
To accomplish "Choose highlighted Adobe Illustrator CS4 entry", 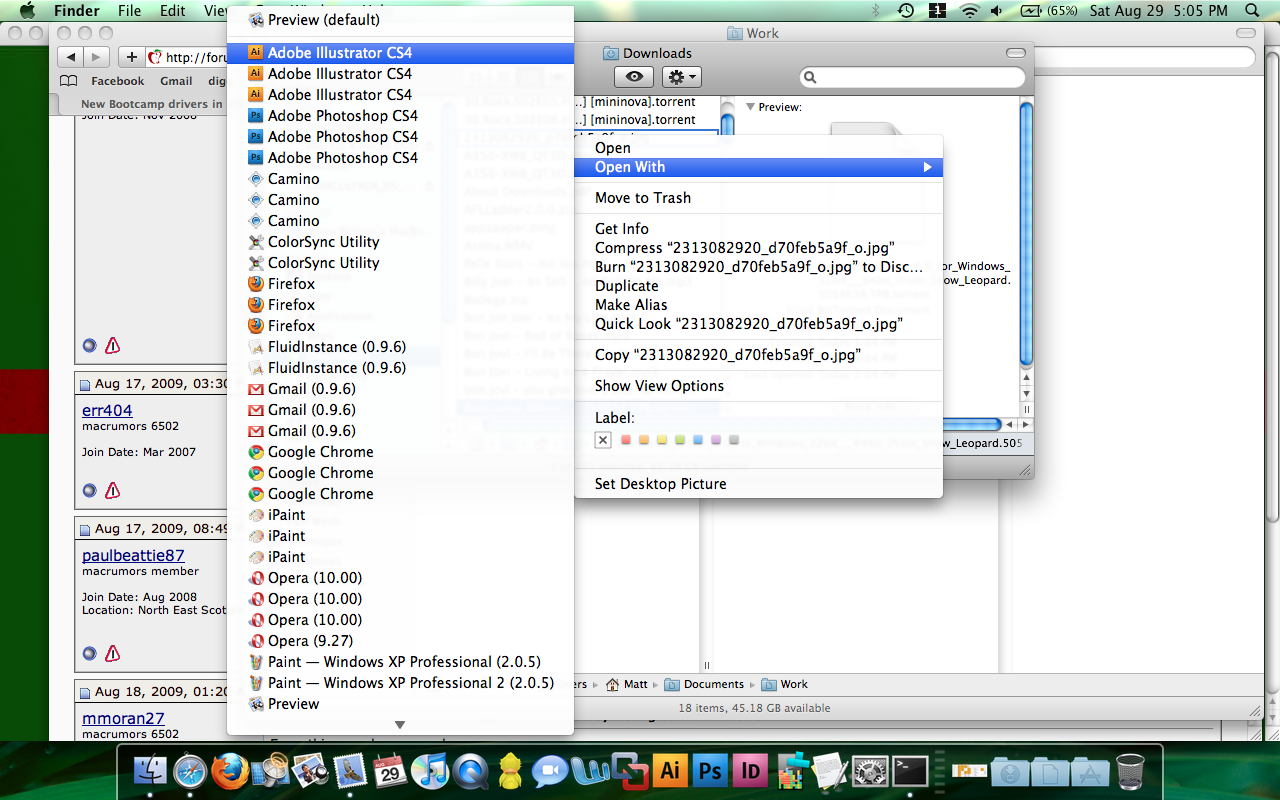I will [x=400, y=53].
